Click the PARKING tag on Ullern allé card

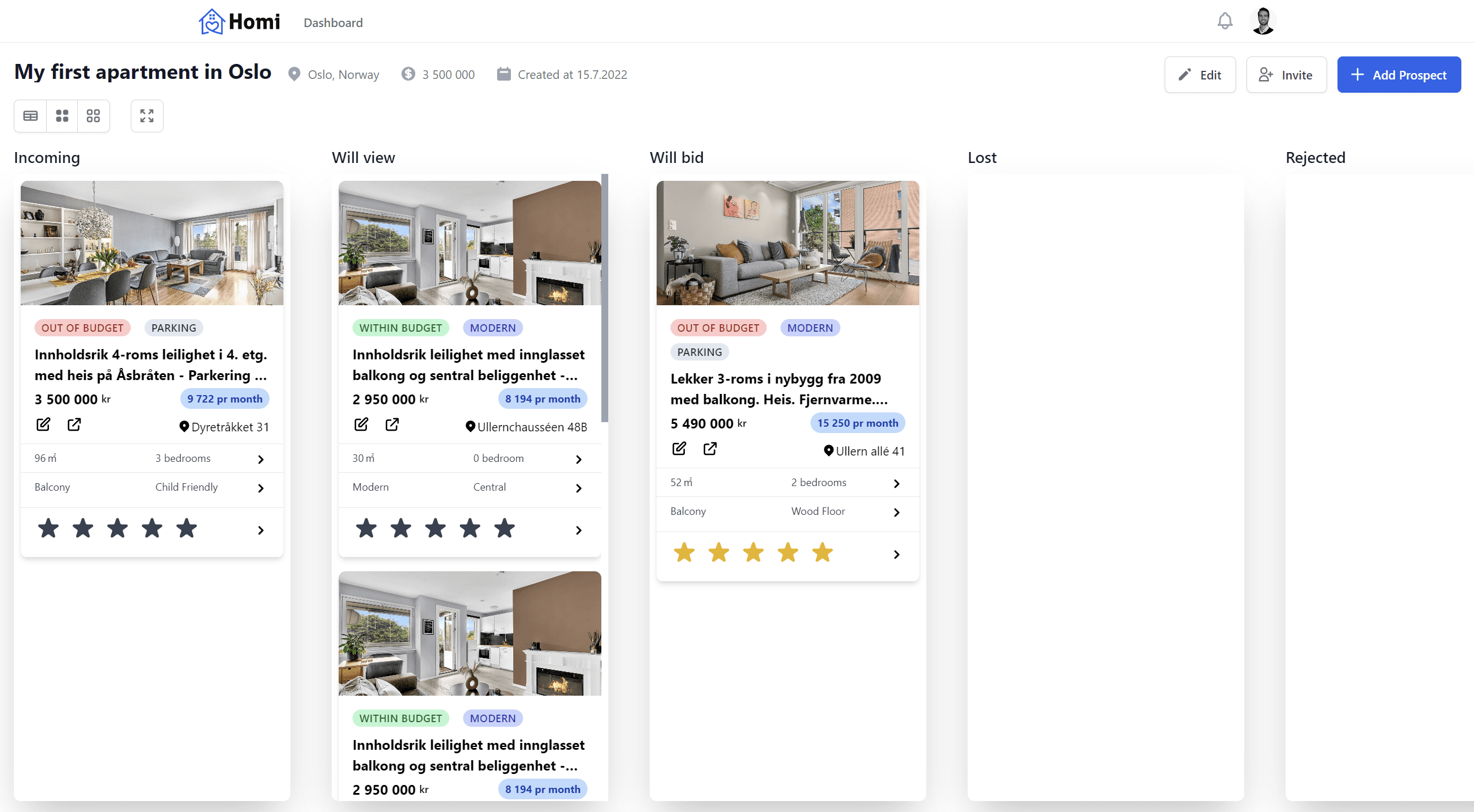[699, 352]
